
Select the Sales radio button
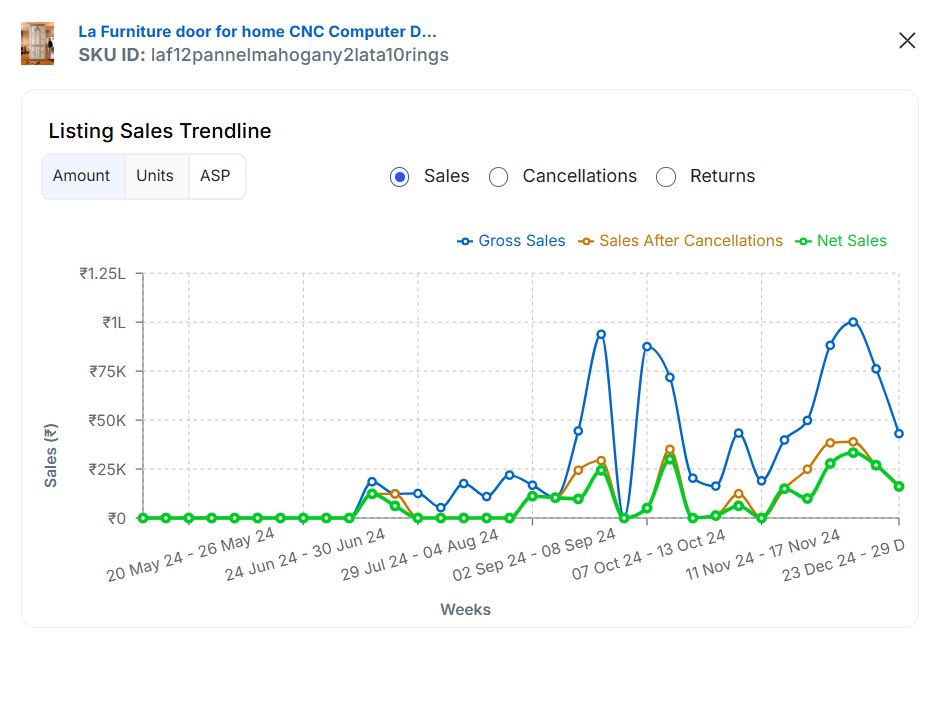(x=400, y=177)
